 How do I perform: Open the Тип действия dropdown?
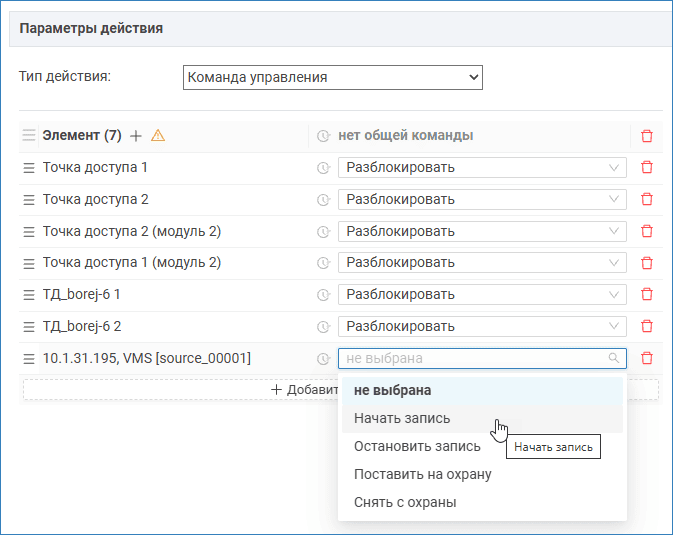333,77
